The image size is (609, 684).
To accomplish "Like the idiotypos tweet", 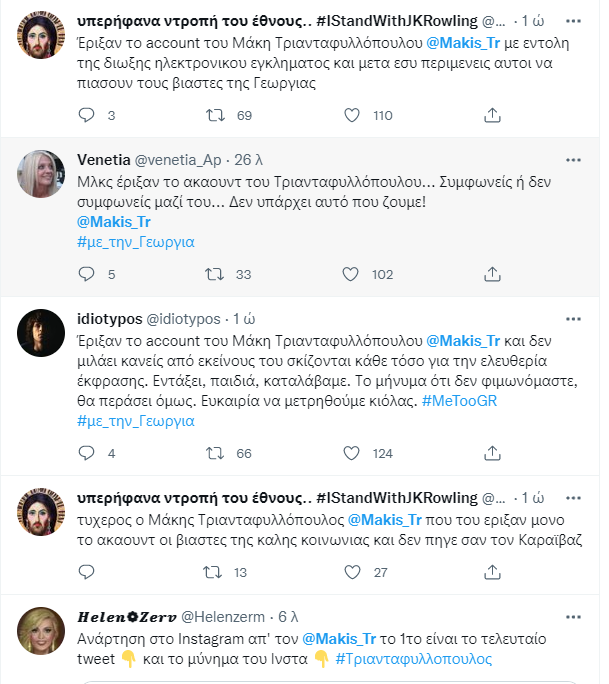I will [x=350, y=454].
